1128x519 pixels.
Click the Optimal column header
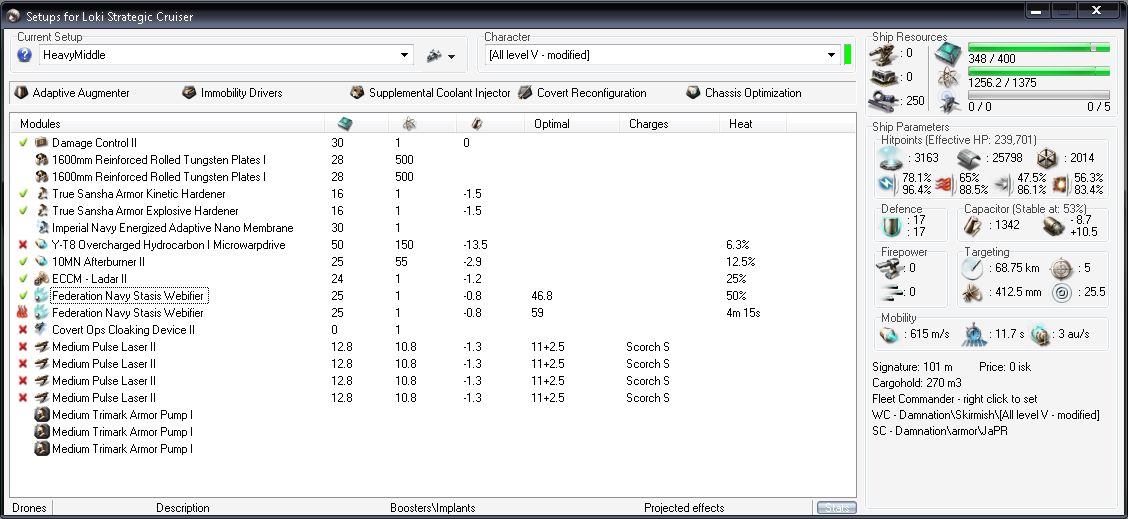coord(552,124)
